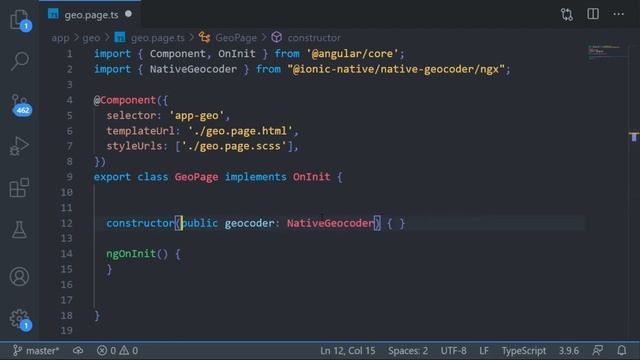Click the 'styleUrls' property name

point(134,146)
